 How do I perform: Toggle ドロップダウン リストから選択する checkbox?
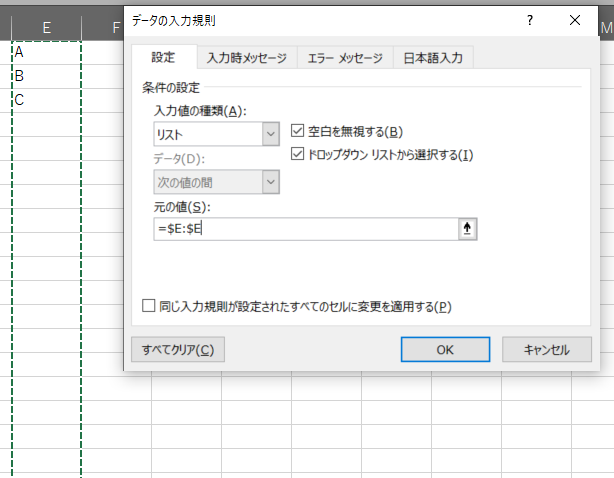coord(297,154)
